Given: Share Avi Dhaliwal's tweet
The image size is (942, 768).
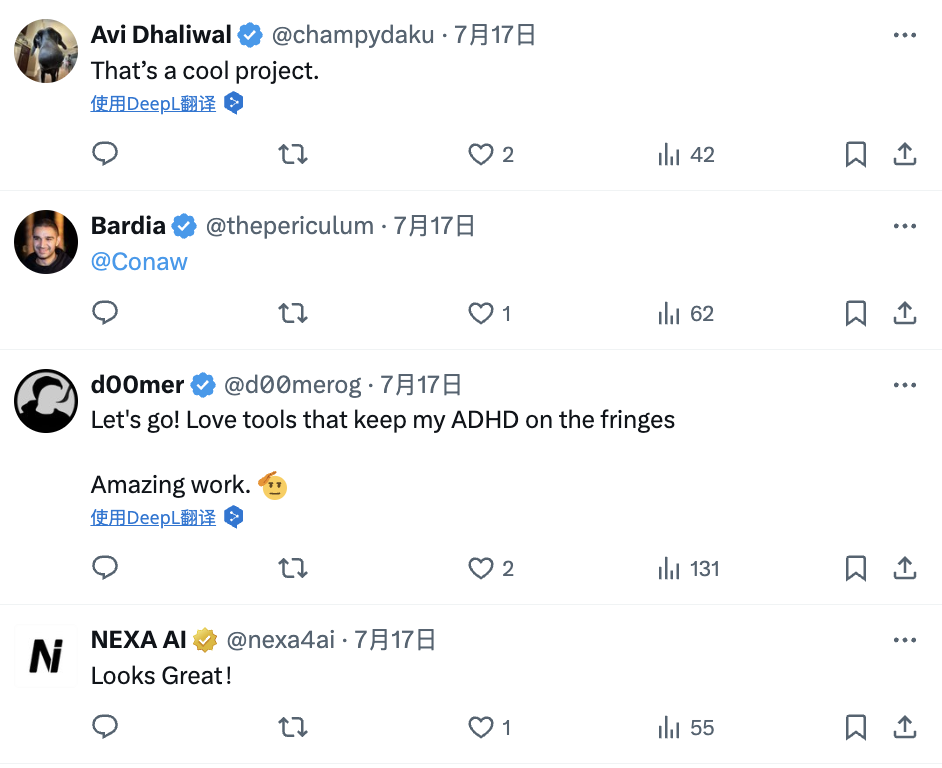Looking at the screenshot, I should point(904,154).
